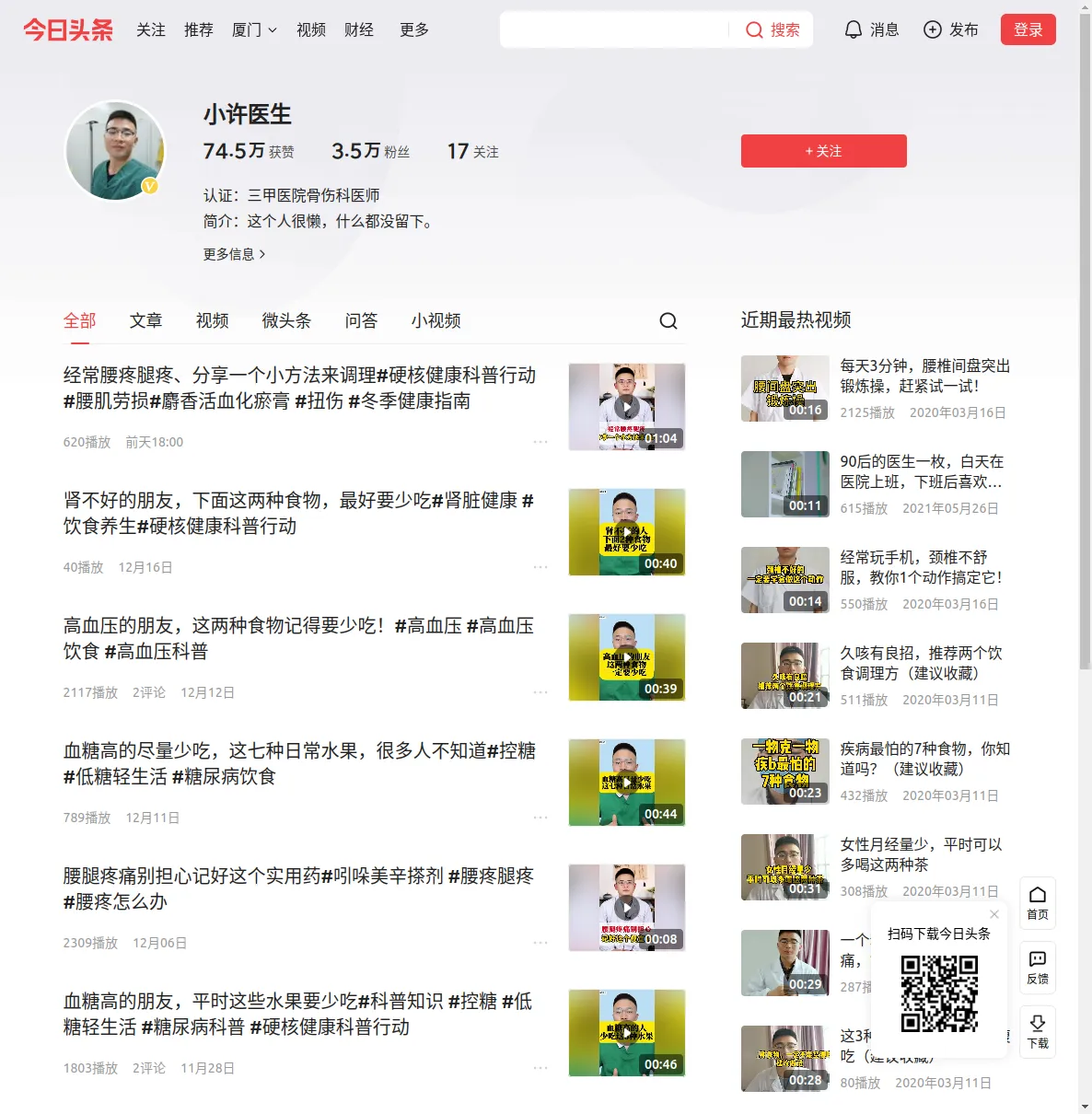Click 2评论 under 高血压 post
This screenshot has height=1114, width=1092.
pyautogui.click(x=149, y=692)
